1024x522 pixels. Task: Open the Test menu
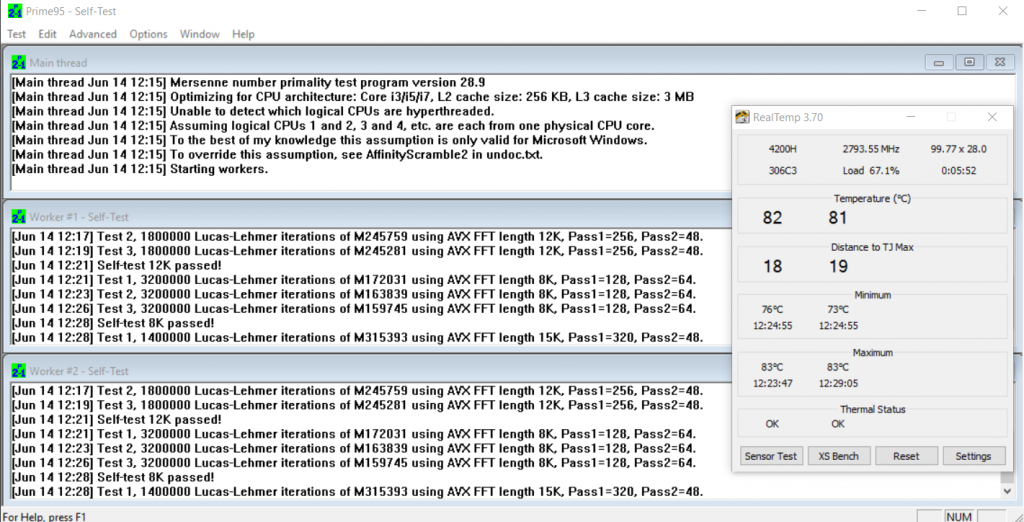tap(17, 34)
